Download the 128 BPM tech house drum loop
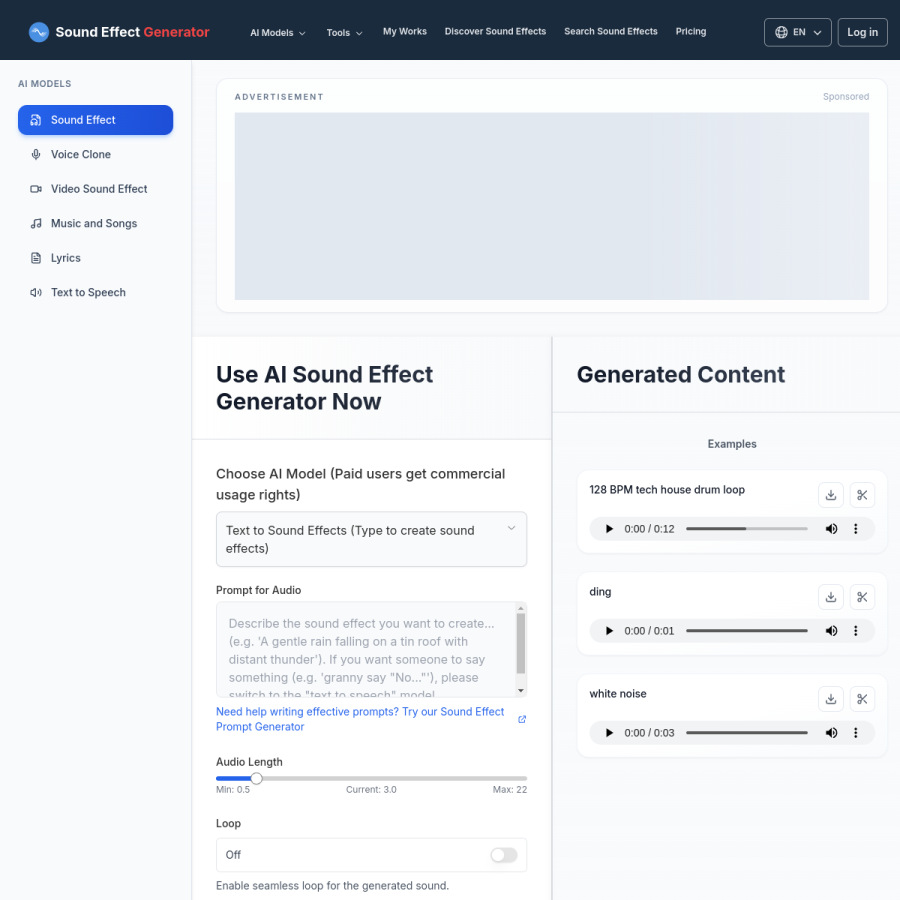 click(831, 495)
